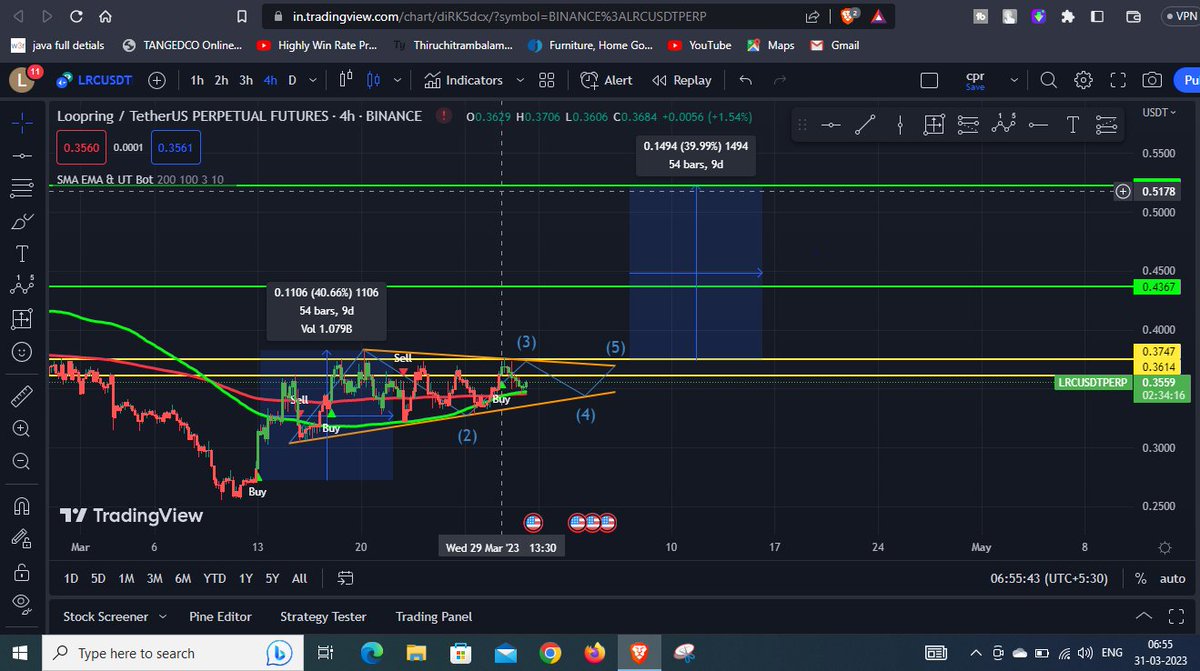
Task: Open the Fibonacci retracement tools in left sidebar
Action: (x=22, y=189)
